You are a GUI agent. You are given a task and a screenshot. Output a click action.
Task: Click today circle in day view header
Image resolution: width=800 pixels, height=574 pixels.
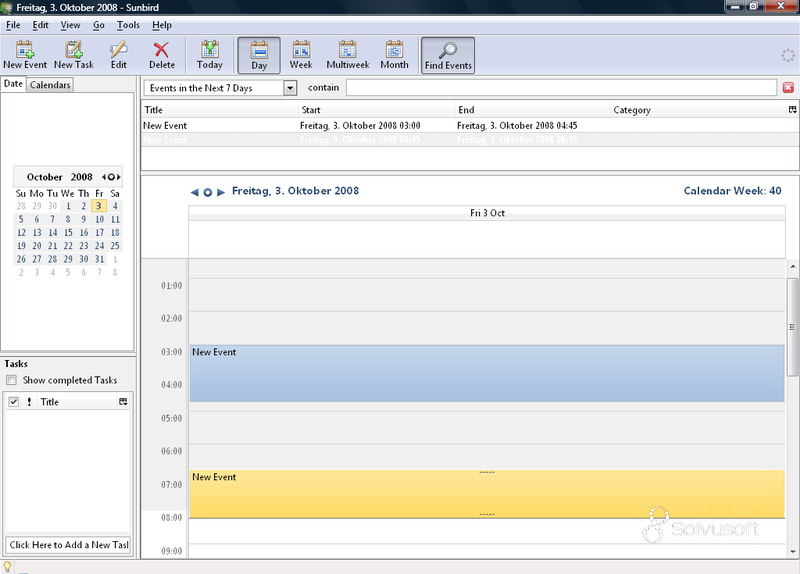pos(208,192)
